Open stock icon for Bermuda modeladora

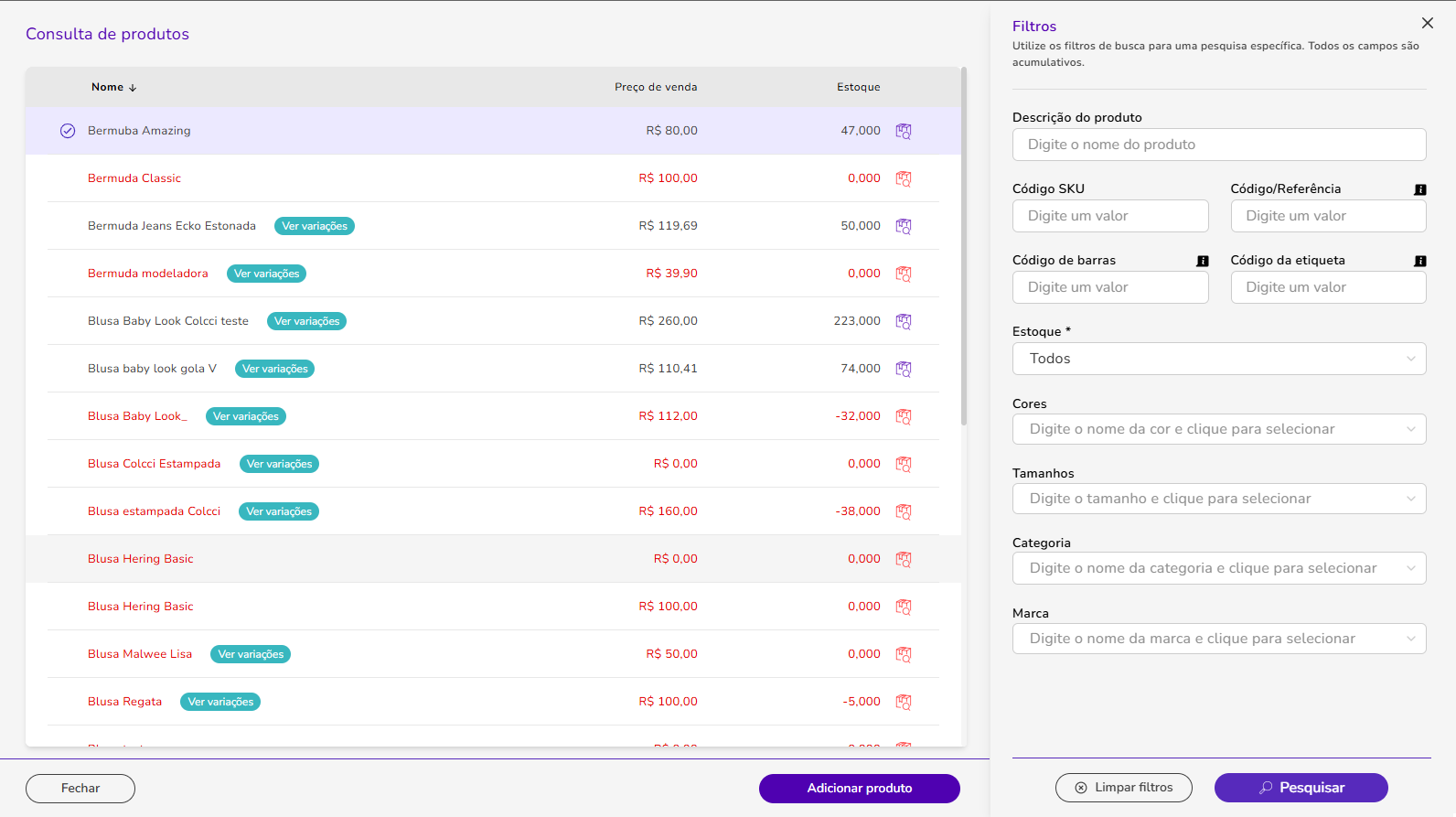904,274
